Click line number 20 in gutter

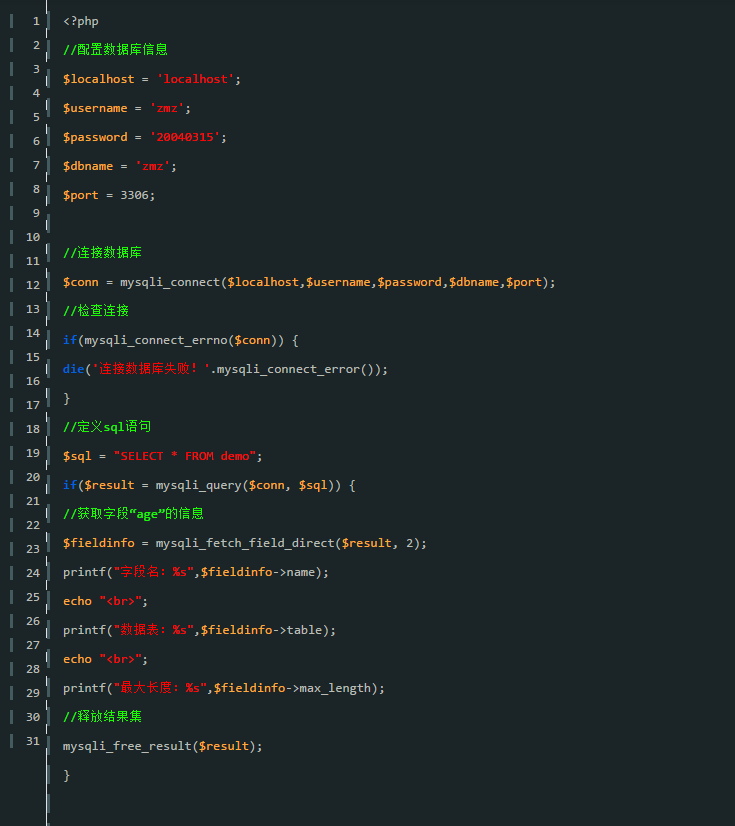pos(33,477)
